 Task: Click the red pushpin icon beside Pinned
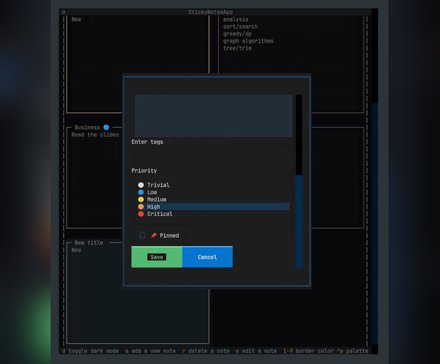pyautogui.click(x=154, y=236)
